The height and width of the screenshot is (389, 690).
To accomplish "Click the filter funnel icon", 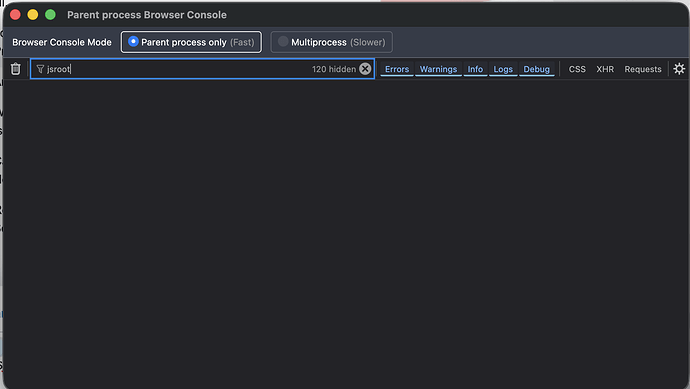I will (x=40, y=69).
